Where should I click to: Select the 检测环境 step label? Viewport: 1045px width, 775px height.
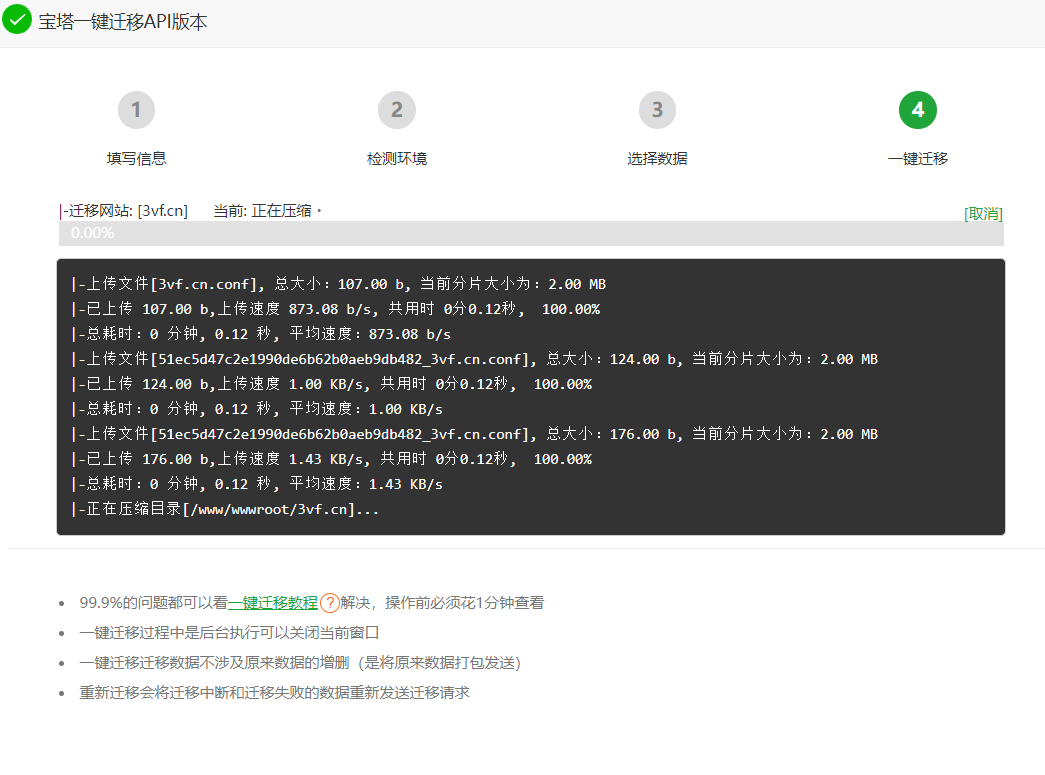pos(397,158)
